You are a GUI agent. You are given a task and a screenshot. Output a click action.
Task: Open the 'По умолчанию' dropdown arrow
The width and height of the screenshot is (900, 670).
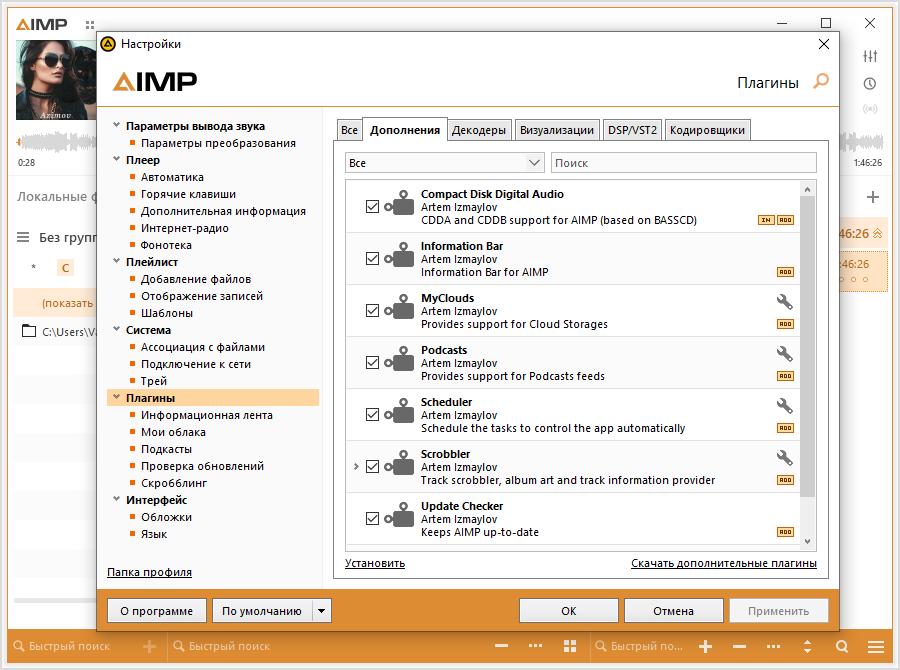tap(321, 611)
